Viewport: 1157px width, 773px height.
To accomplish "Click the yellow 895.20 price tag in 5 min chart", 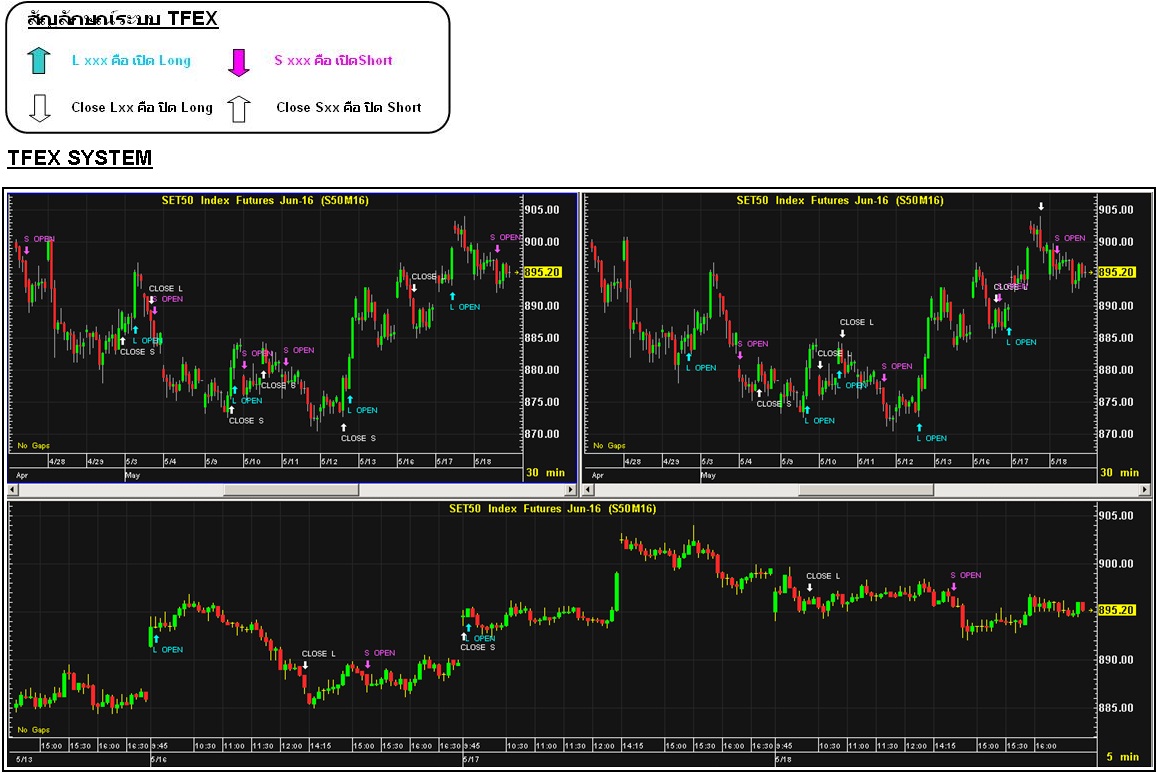I will [x=1116, y=610].
